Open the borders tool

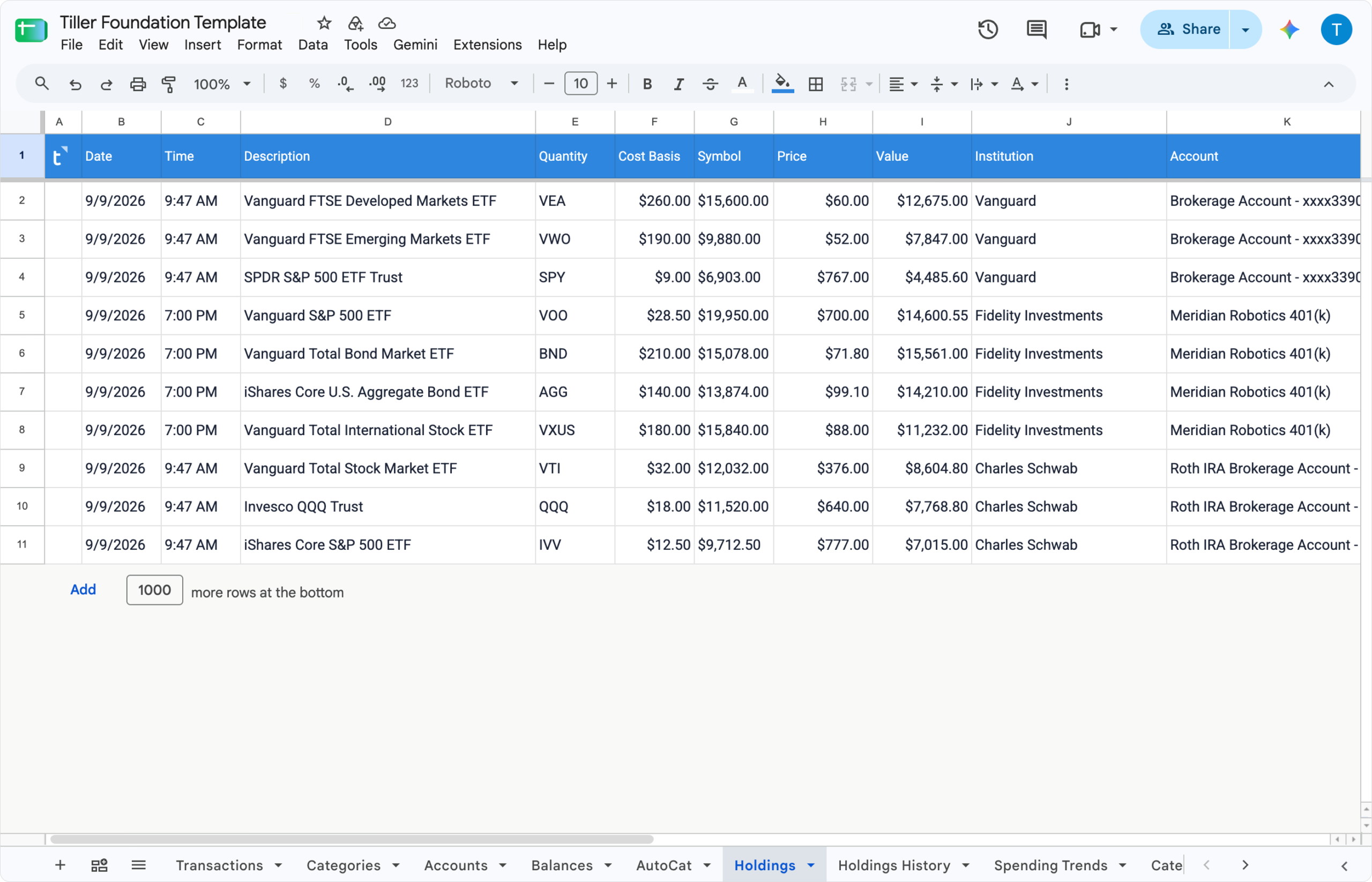click(816, 84)
